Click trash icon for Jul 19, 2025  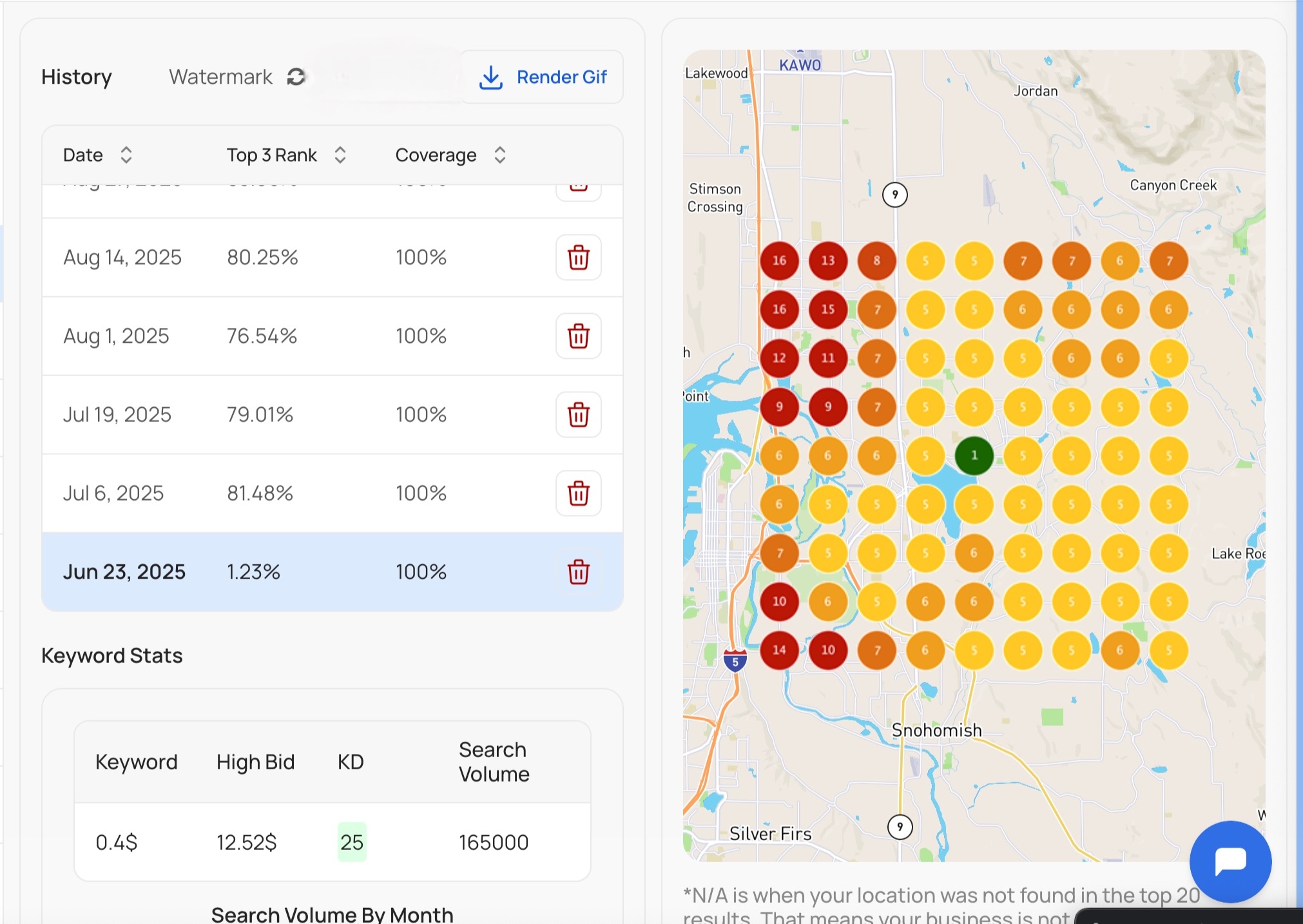[578, 415]
